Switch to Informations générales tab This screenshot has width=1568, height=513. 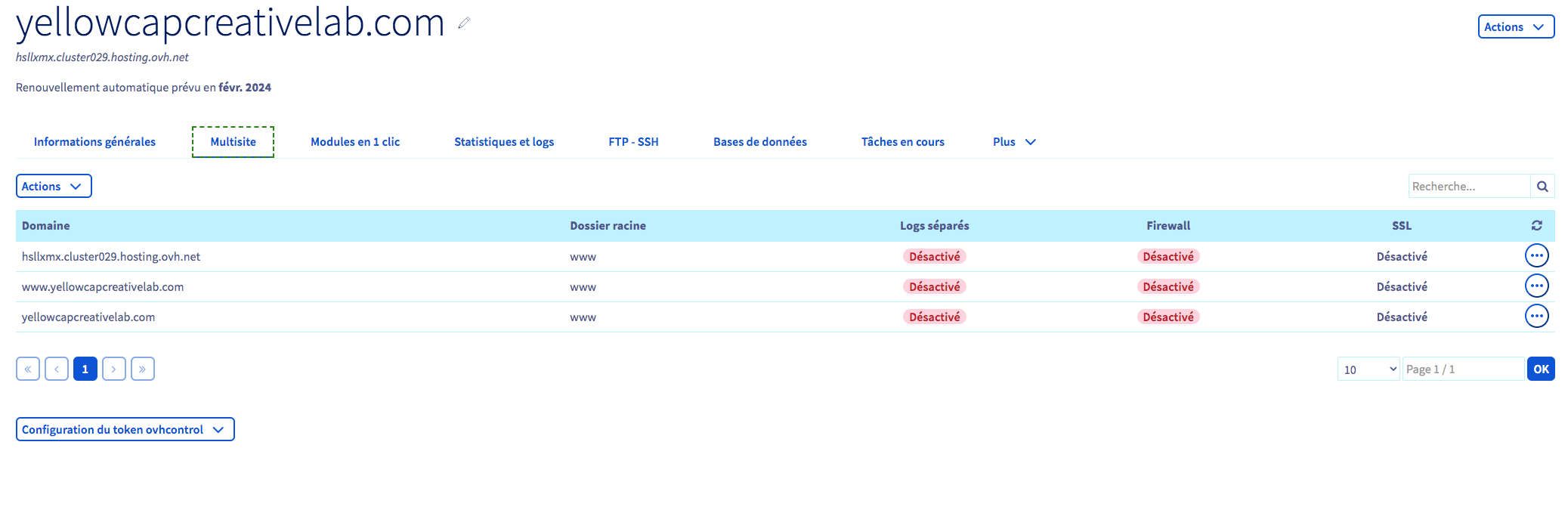point(94,142)
